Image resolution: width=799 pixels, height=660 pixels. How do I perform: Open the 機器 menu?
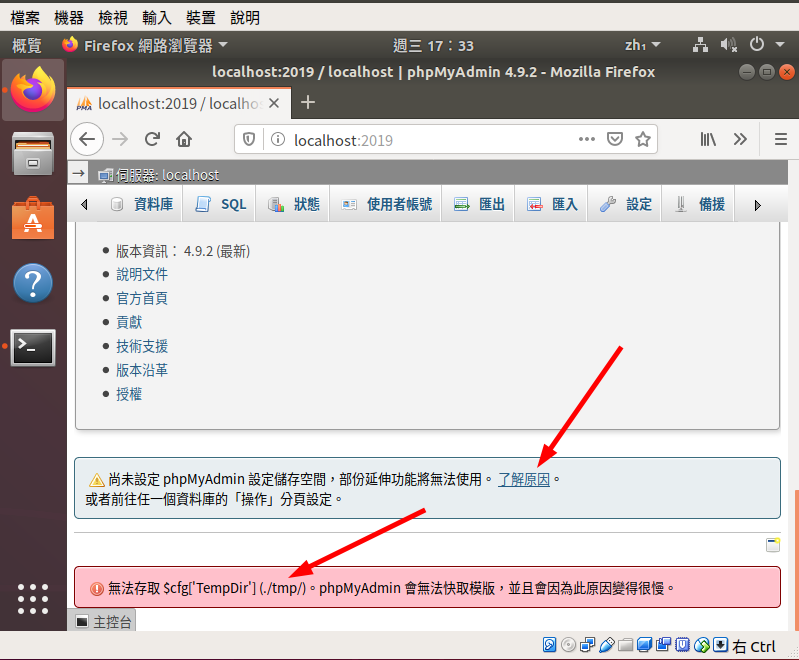(x=69, y=18)
